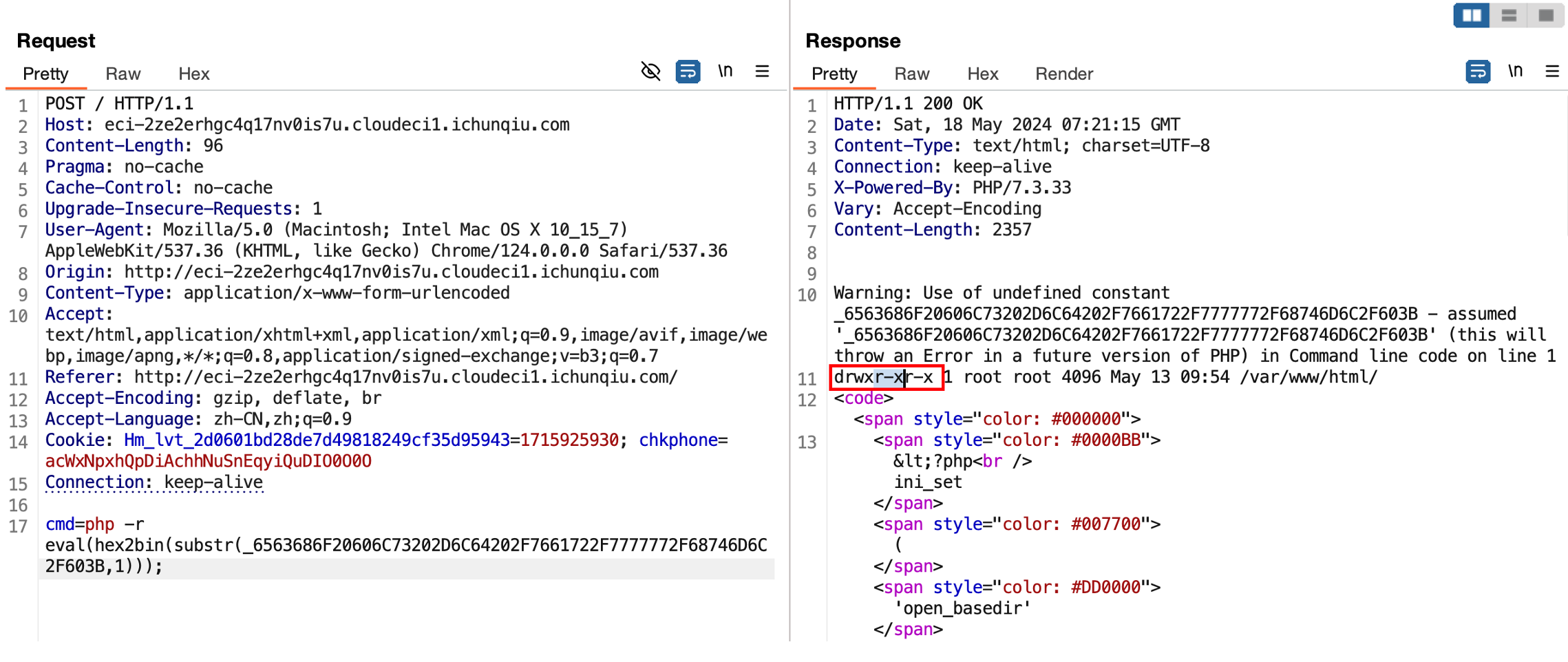Click 'Accept-Language: zh-CN,zh;q=0.9' line

coord(199,419)
